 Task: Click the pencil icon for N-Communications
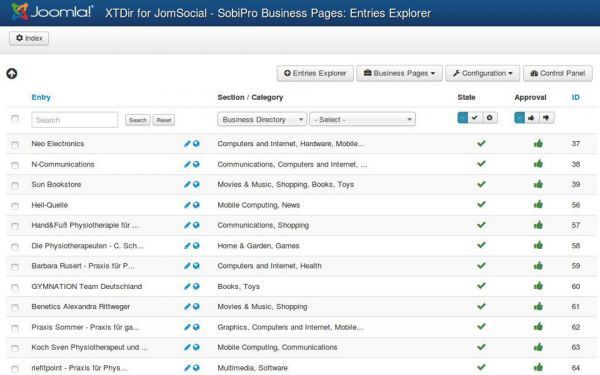click(x=187, y=164)
